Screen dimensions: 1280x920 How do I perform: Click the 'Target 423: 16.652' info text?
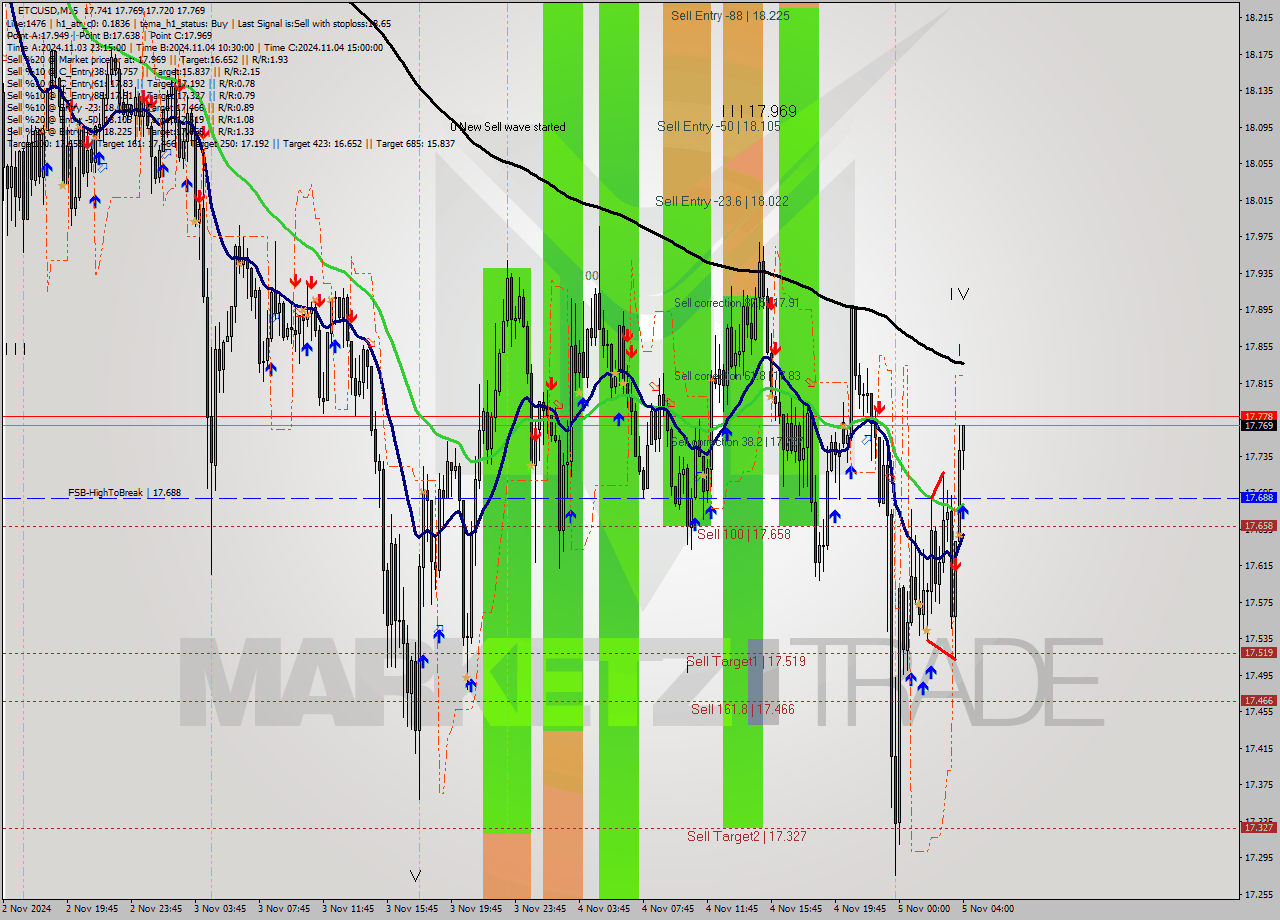tap(323, 143)
